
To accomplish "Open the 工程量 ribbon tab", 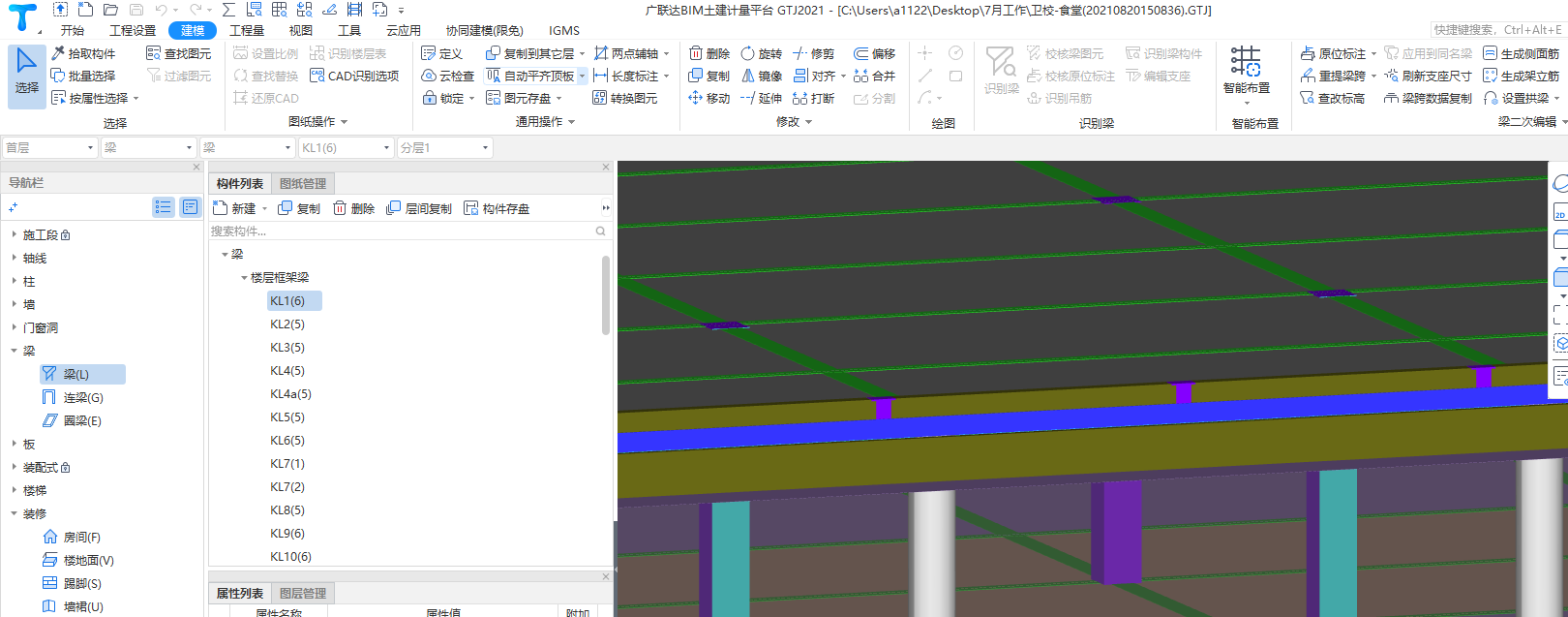I will [x=247, y=30].
